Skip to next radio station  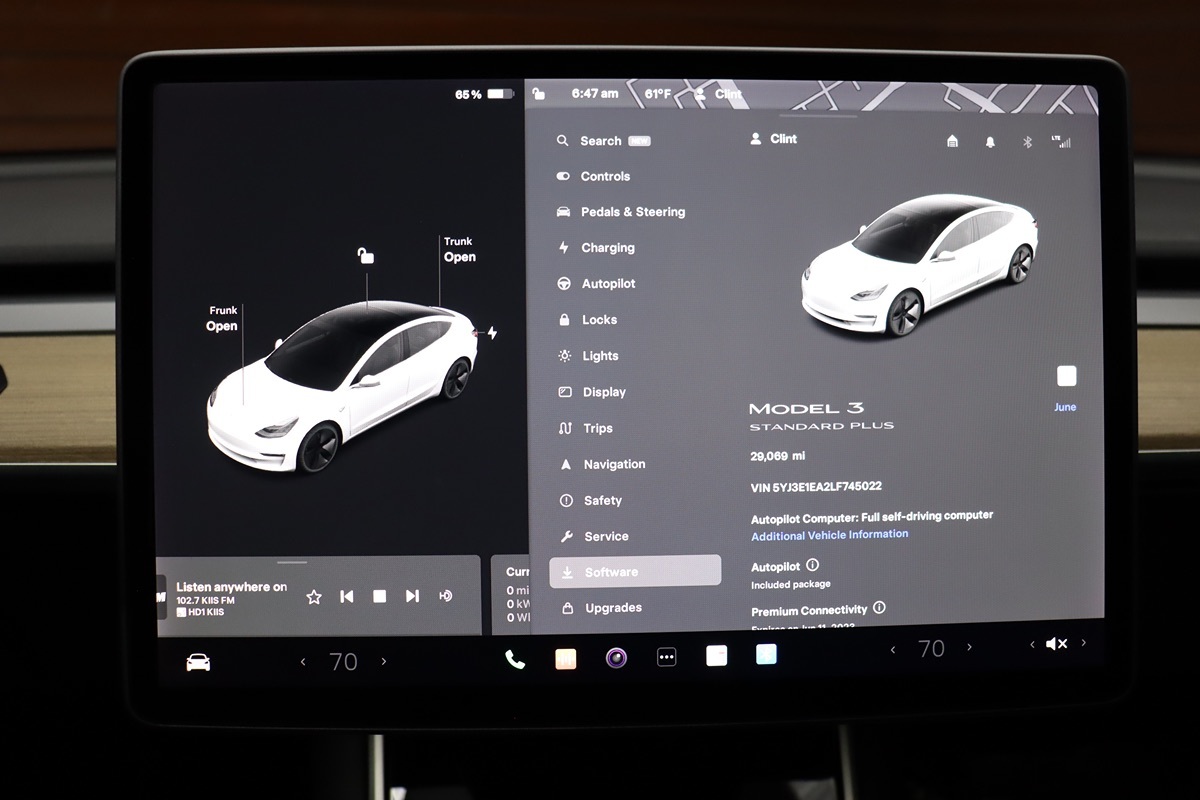[412, 596]
